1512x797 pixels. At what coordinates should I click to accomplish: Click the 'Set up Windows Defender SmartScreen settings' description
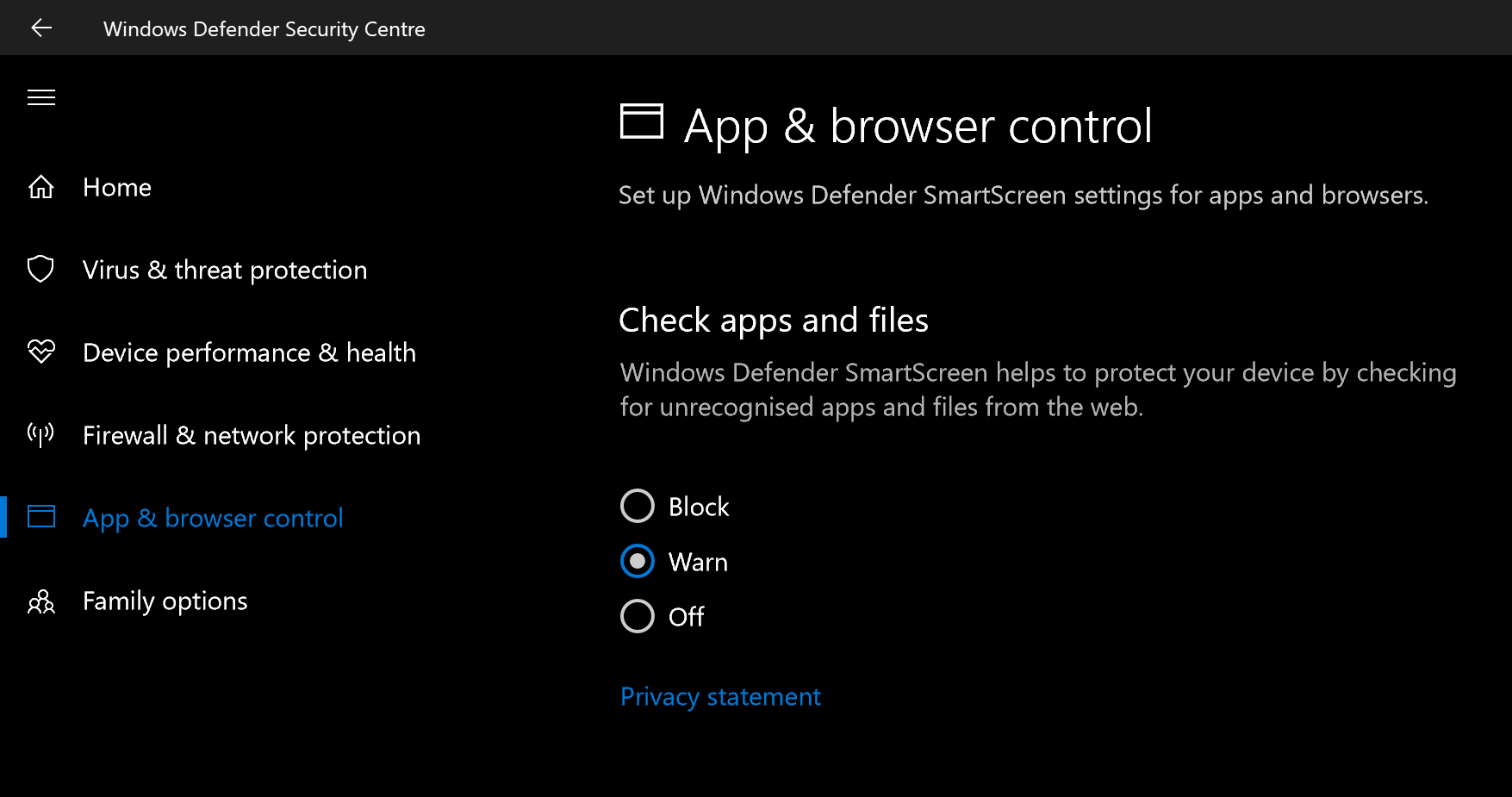(x=1024, y=196)
